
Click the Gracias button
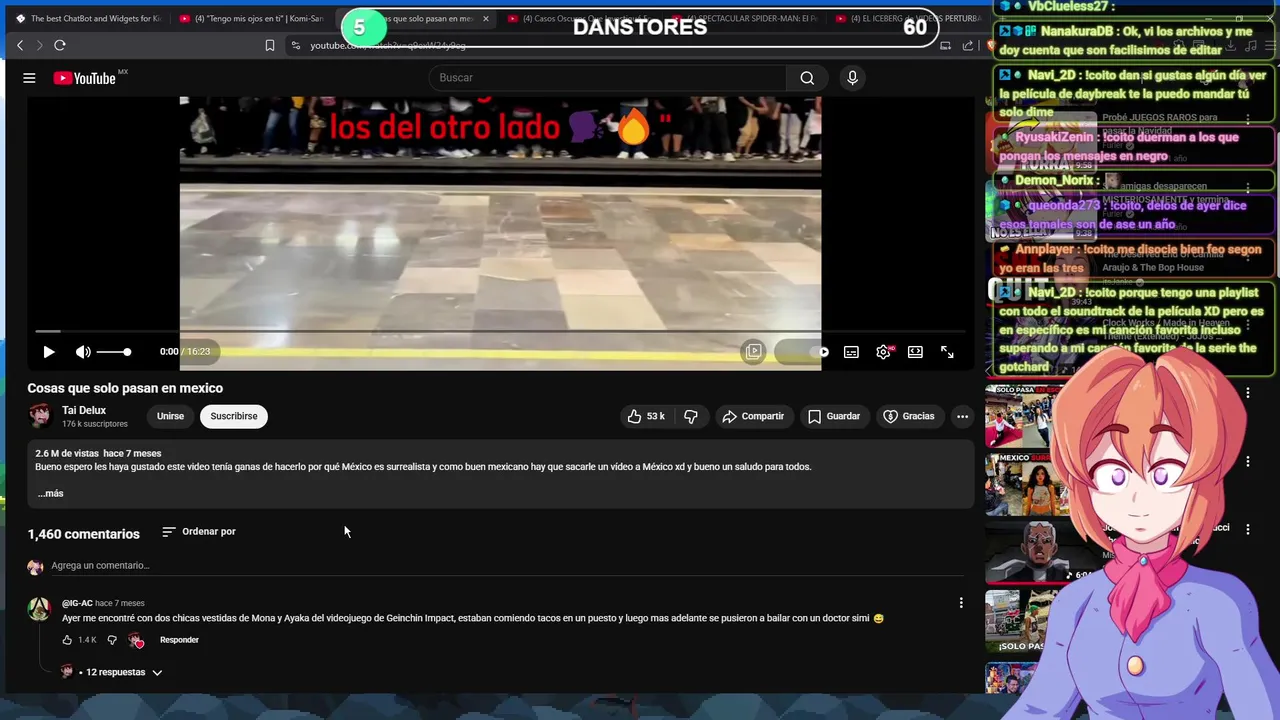click(909, 416)
